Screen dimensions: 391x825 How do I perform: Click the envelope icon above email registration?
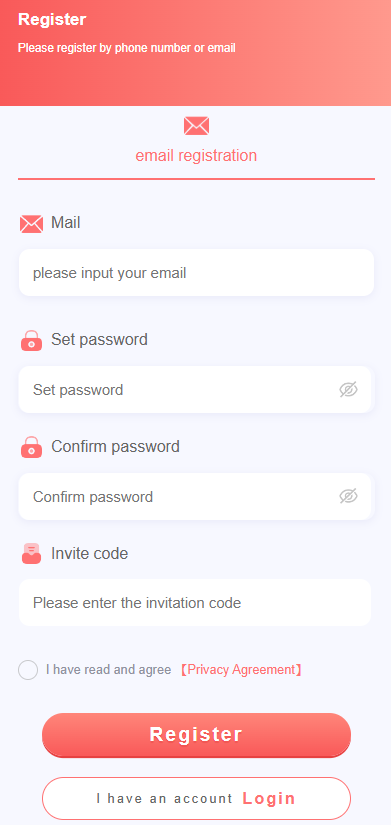(x=196, y=126)
